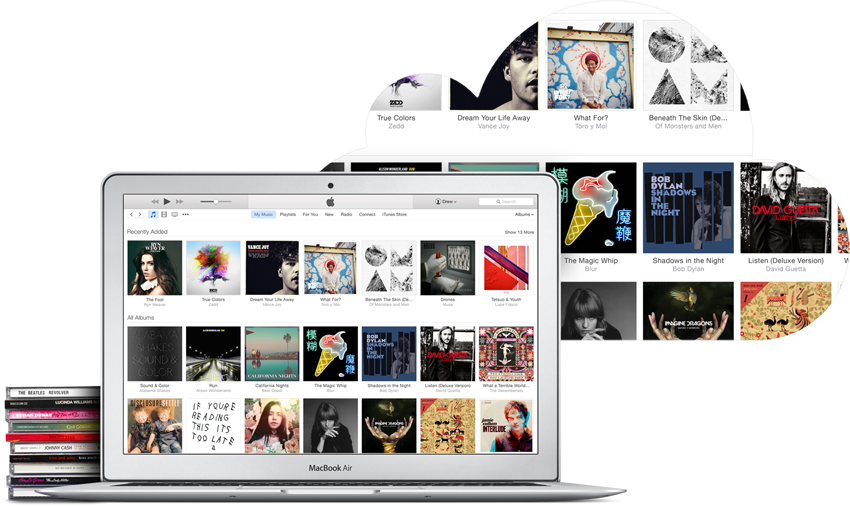Click the iTunes Search field
This screenshot has height=506, width=850.
(x=507, y=202)
